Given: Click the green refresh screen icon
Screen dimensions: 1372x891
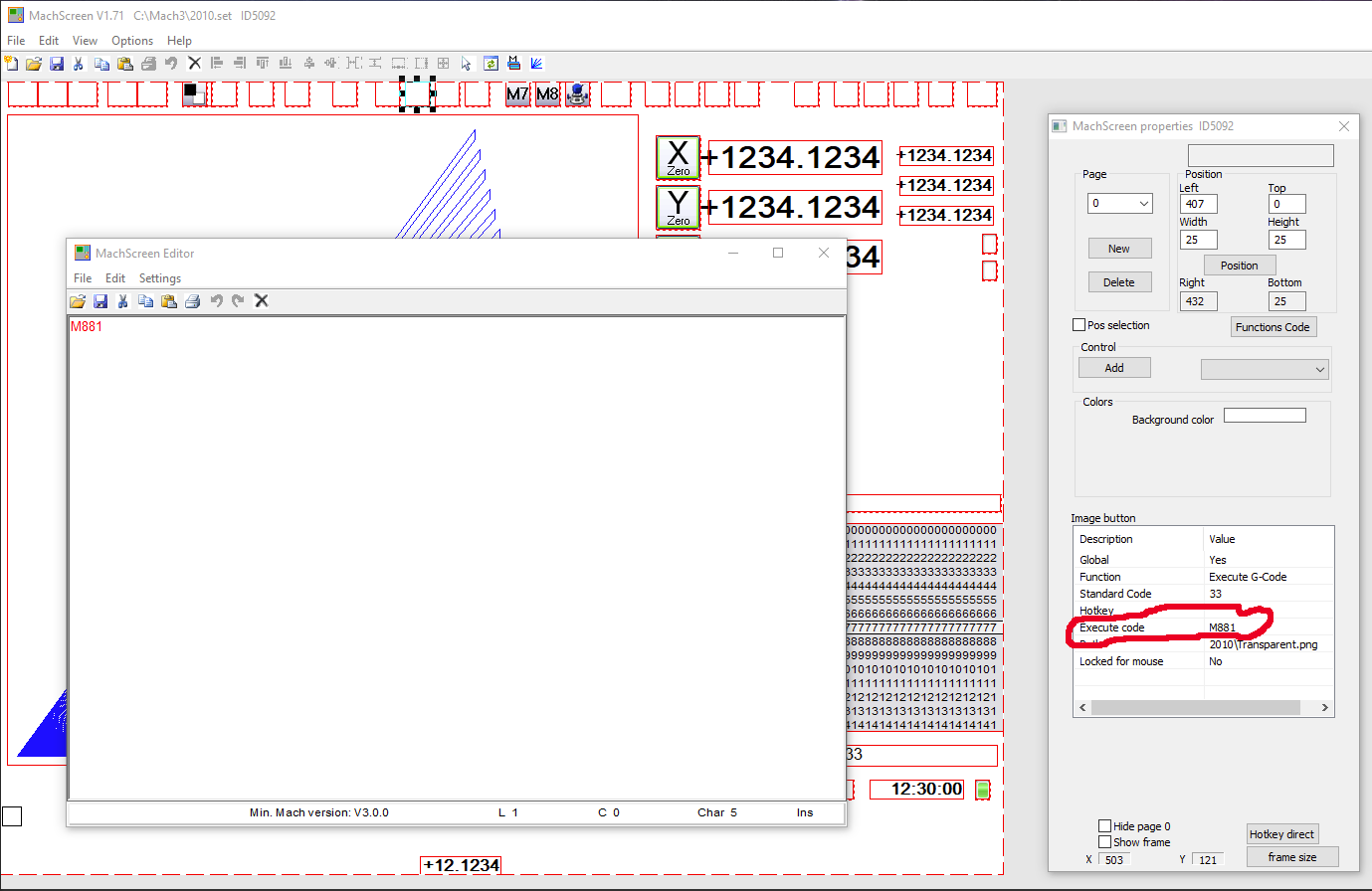Looking at the screenshot, I should 490,64.
